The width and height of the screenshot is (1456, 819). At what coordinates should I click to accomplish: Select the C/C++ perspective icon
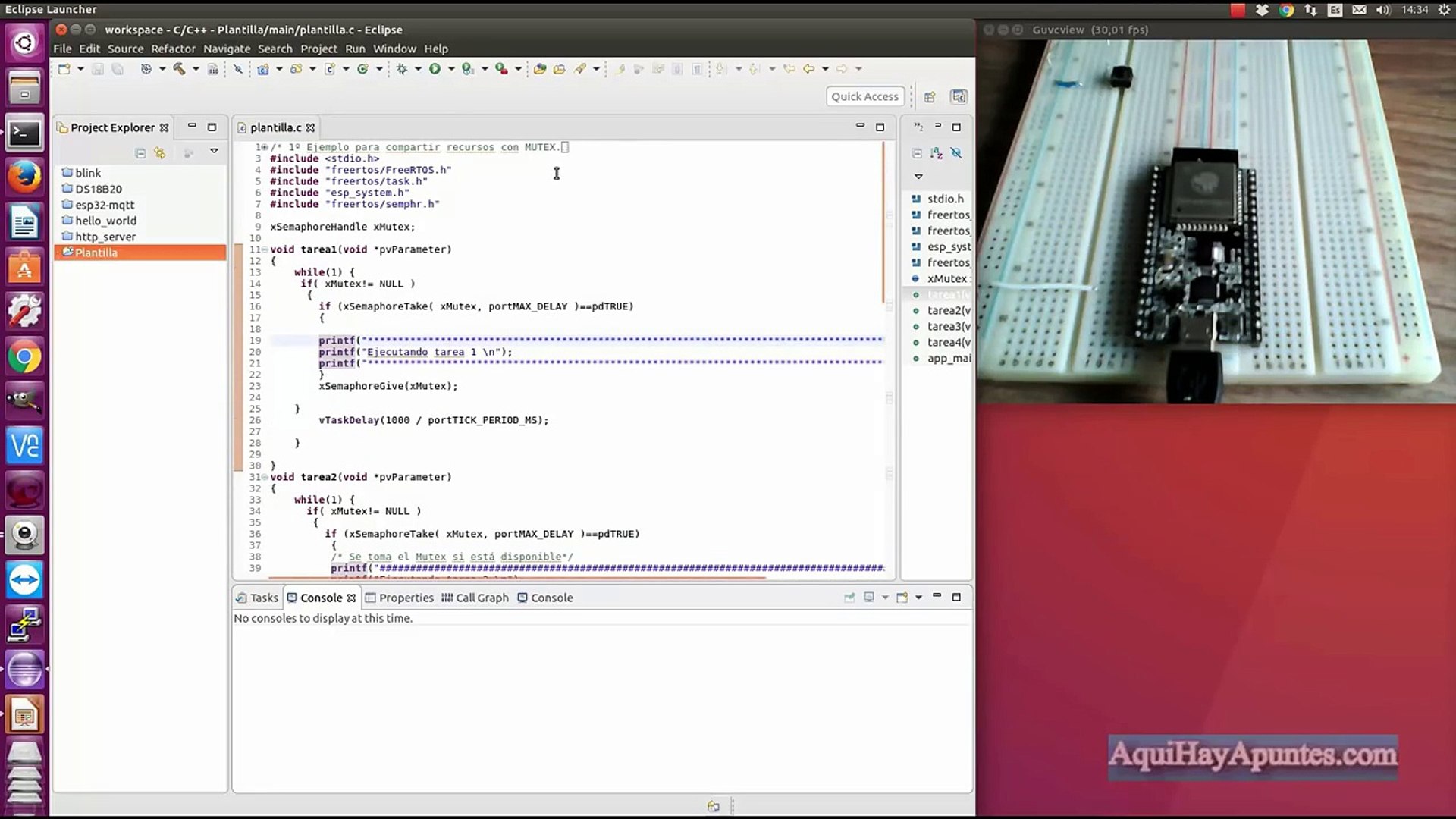pyautogui.click(x=959, y=96)
